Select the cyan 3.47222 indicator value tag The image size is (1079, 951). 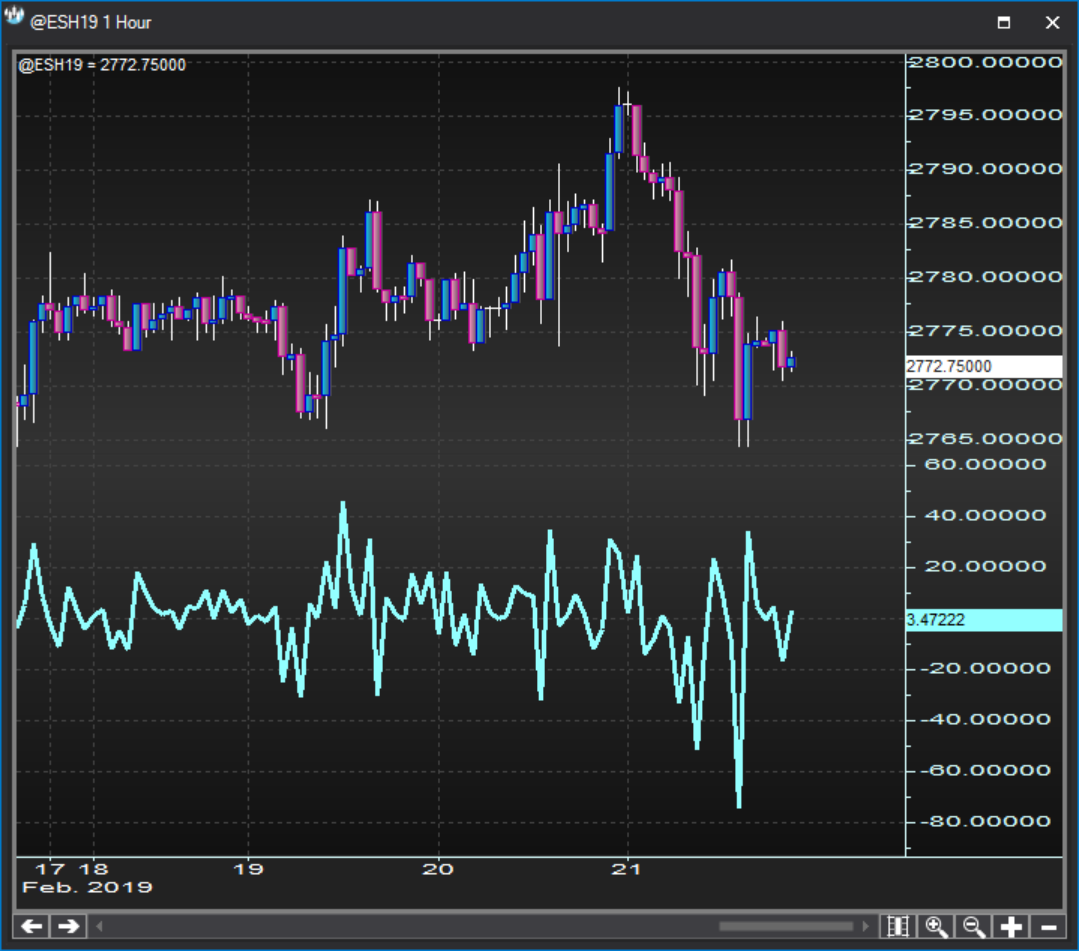tap(983, 620)
